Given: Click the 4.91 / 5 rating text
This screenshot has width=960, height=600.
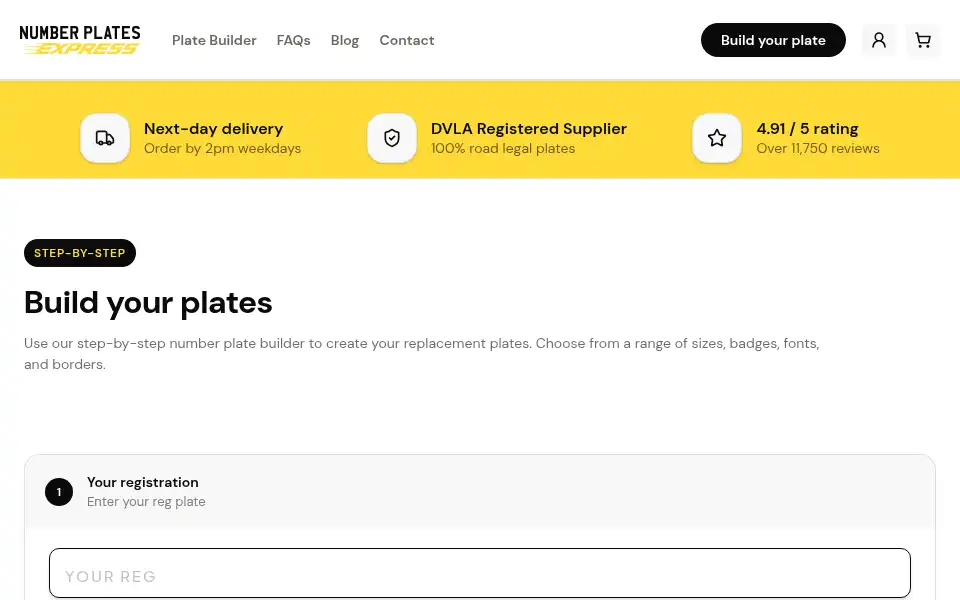Looking at the screenshot, I should (x=808, y=129).
